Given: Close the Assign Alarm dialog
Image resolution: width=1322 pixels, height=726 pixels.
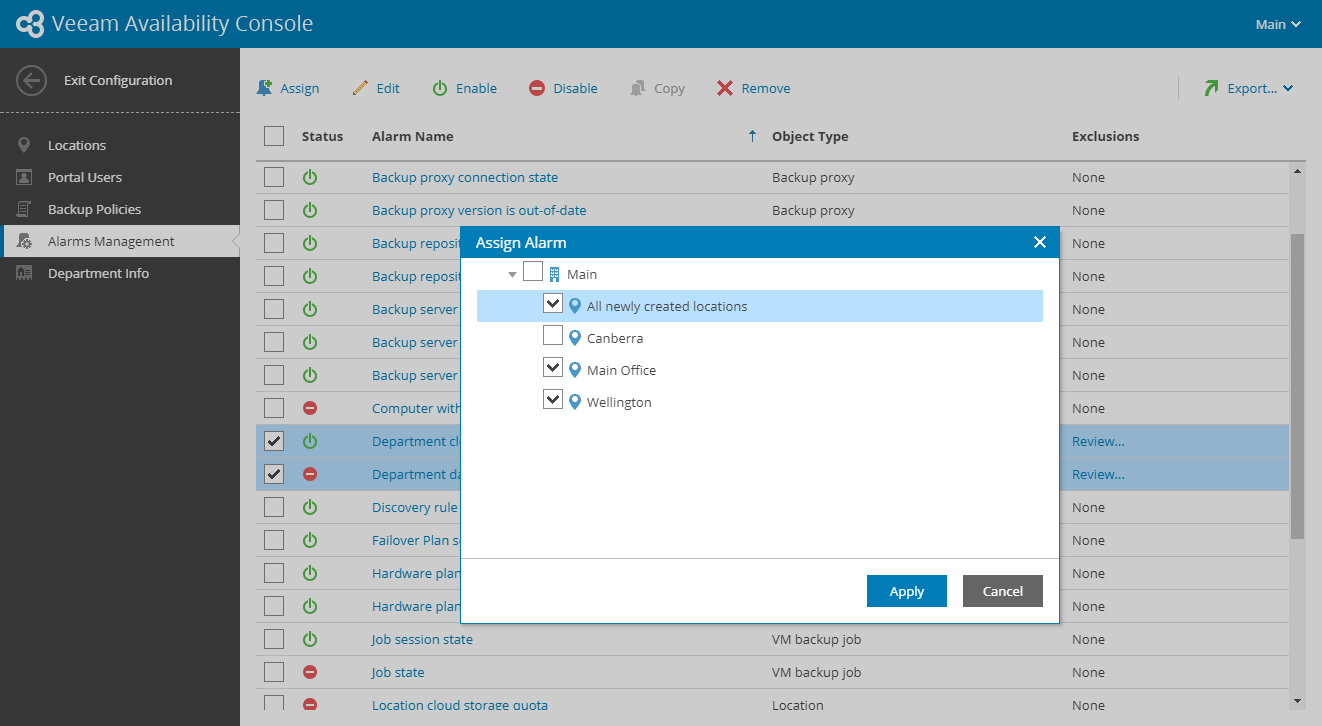Looking at the screenshot, I should 1040,242.
